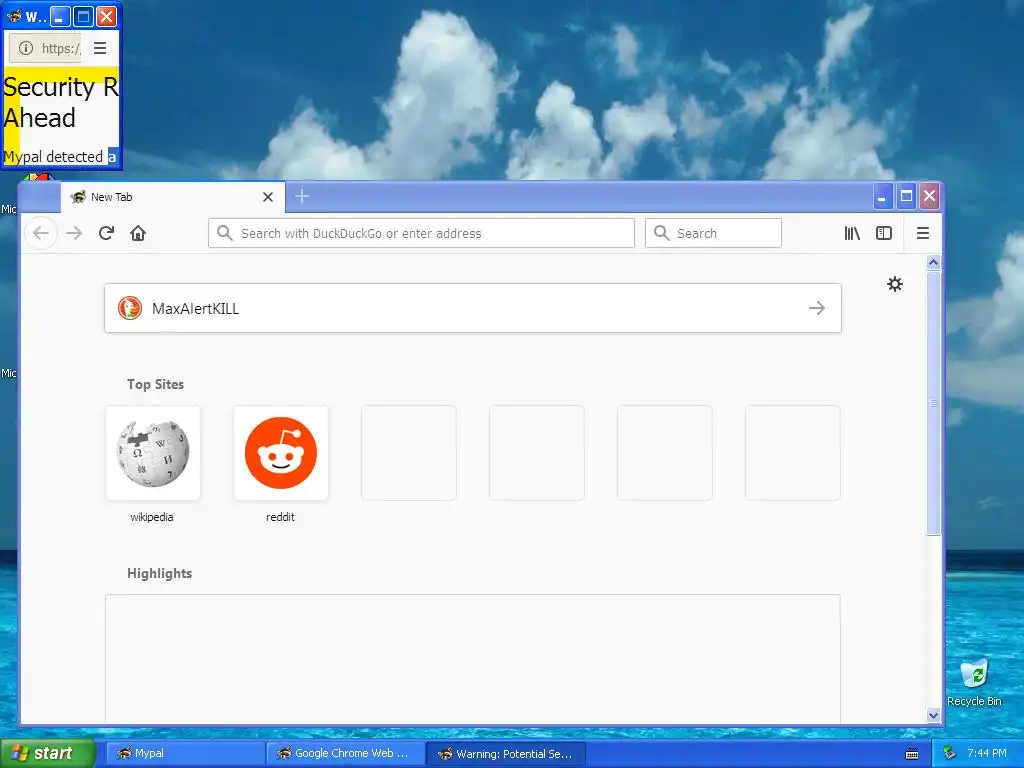Click the magnifier in address bar

[x=225, y=233]
